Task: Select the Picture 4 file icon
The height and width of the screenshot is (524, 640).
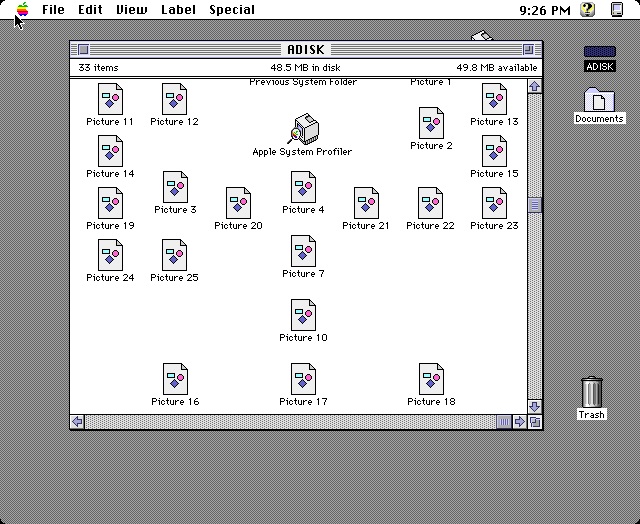Action: coord(303,187)
